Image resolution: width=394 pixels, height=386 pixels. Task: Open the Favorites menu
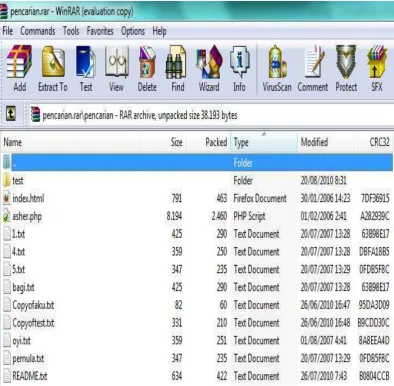pos(100,31)
